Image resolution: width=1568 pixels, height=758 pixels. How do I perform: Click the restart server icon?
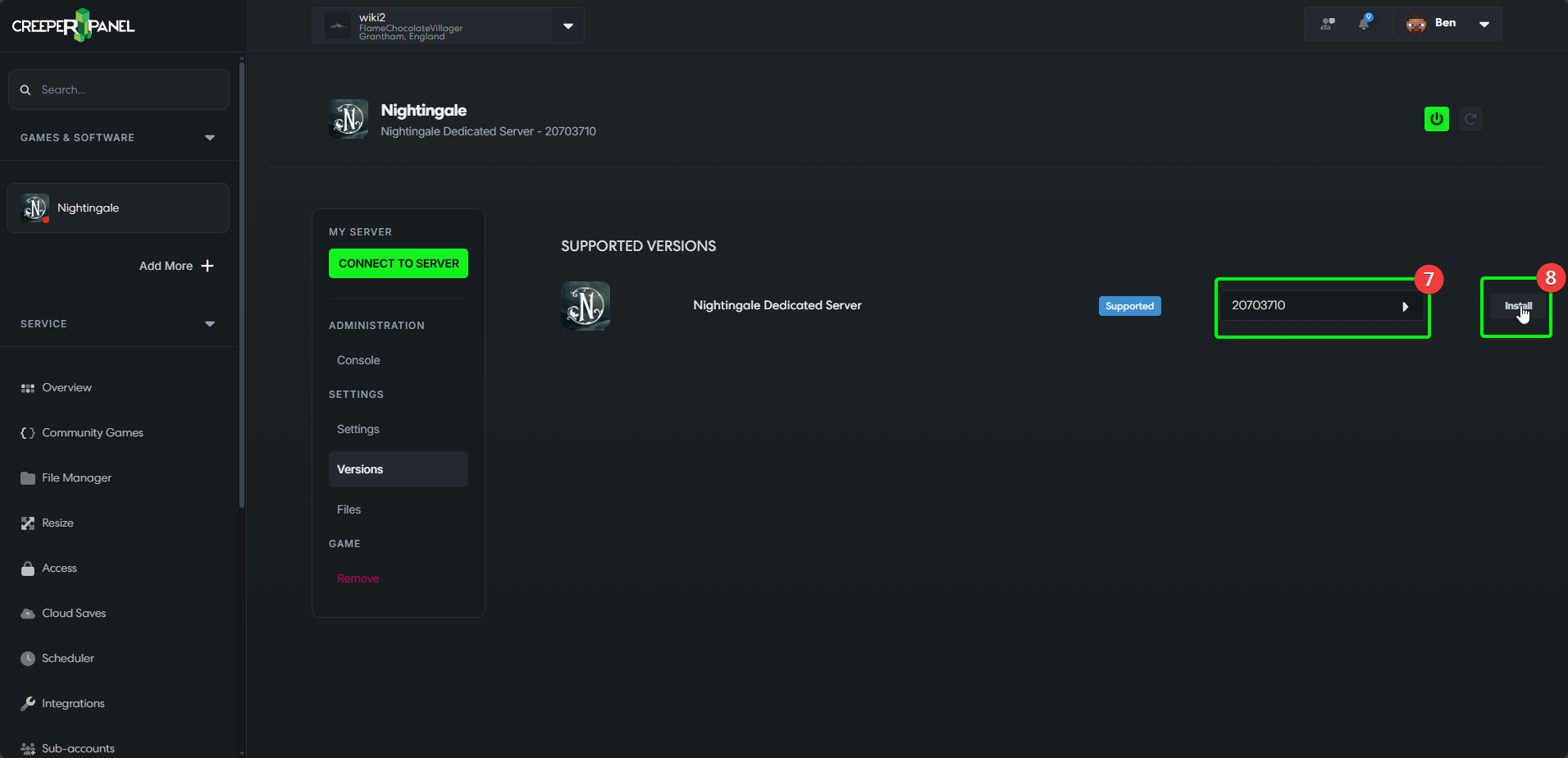(x=1470, y=119)
